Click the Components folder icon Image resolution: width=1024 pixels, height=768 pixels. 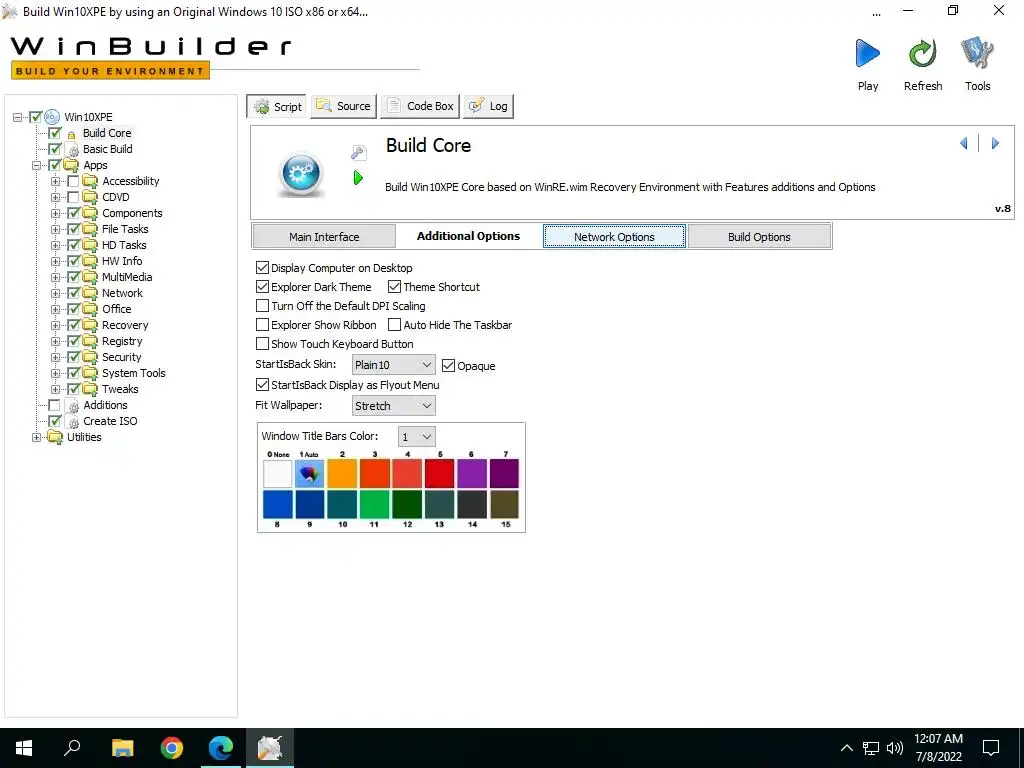pyautogui.click(x=90, y=213)
